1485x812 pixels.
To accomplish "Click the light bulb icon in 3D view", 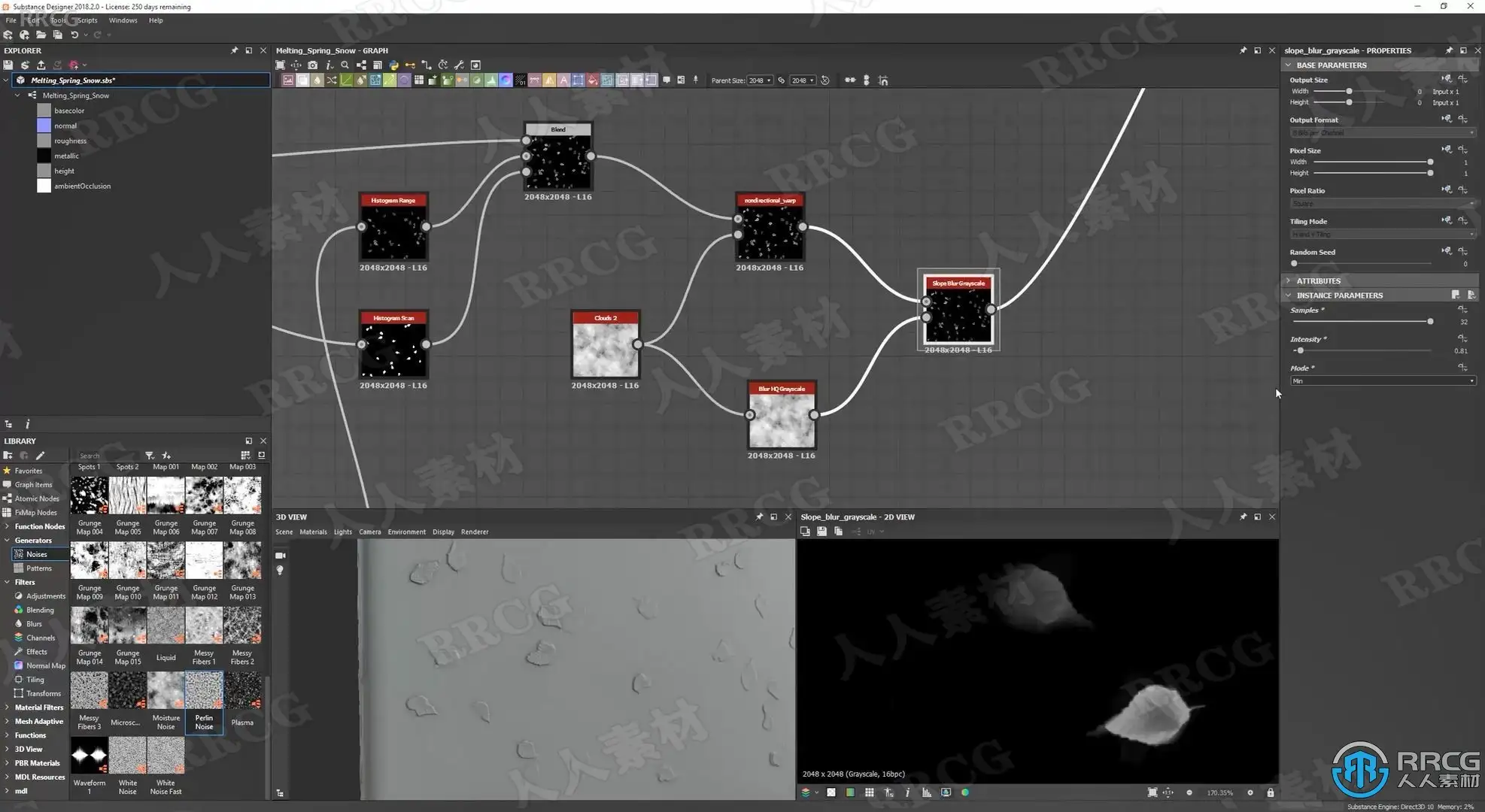I will pos(280,571).
